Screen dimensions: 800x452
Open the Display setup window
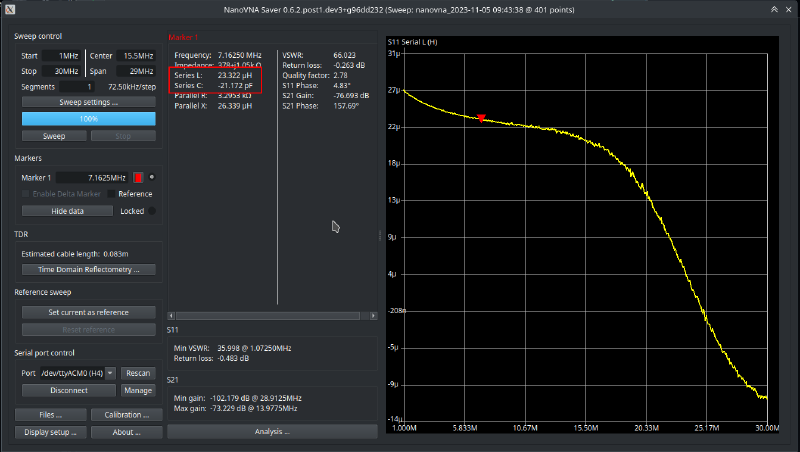[50, 432]
